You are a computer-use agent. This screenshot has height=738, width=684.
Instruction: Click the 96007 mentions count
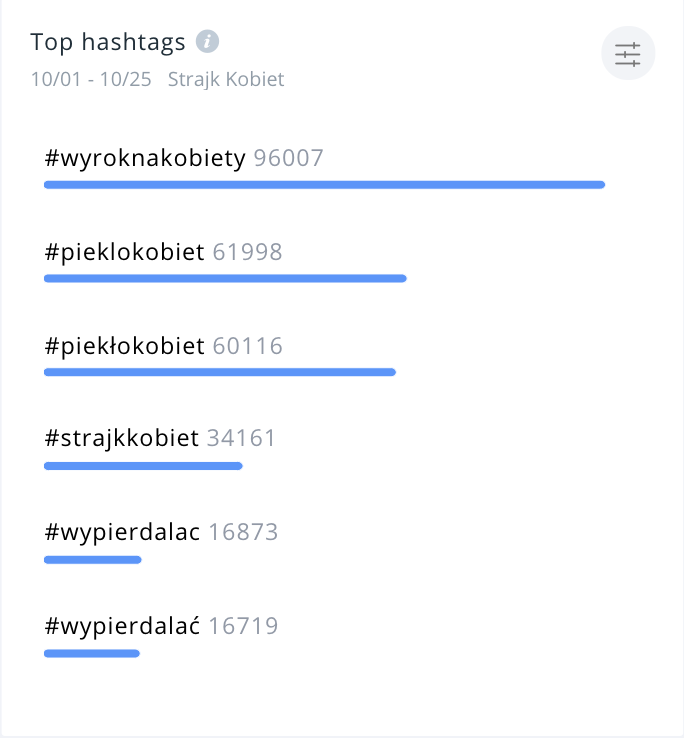click(289, 158)
